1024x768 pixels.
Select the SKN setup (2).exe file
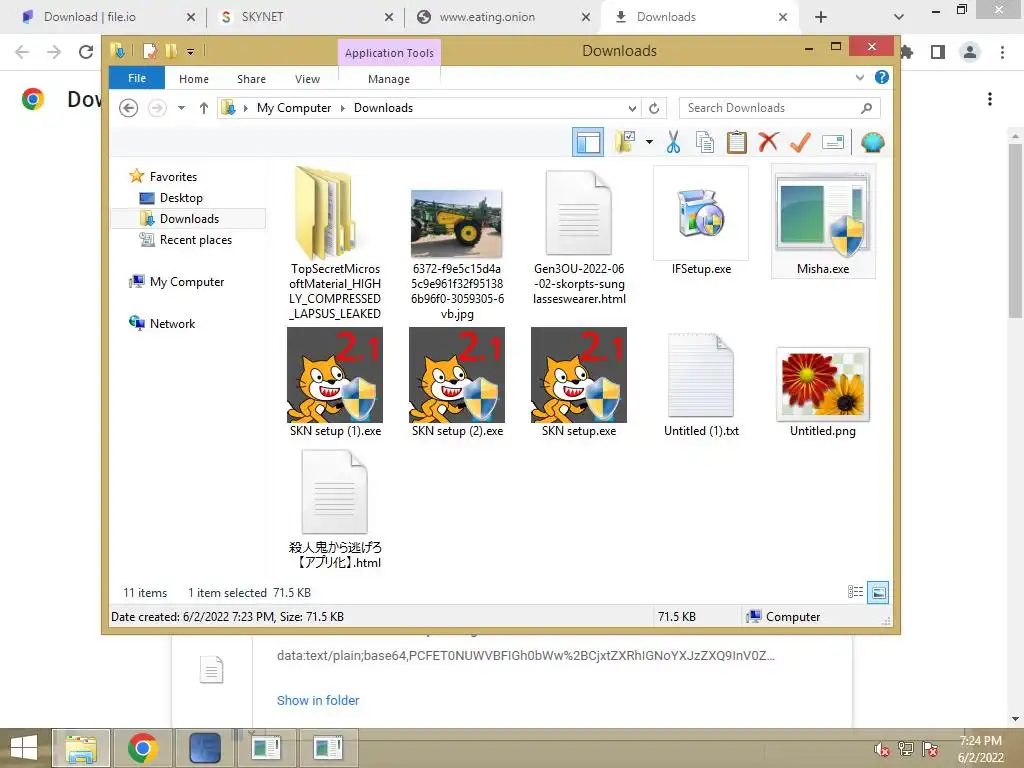[457, 383]
